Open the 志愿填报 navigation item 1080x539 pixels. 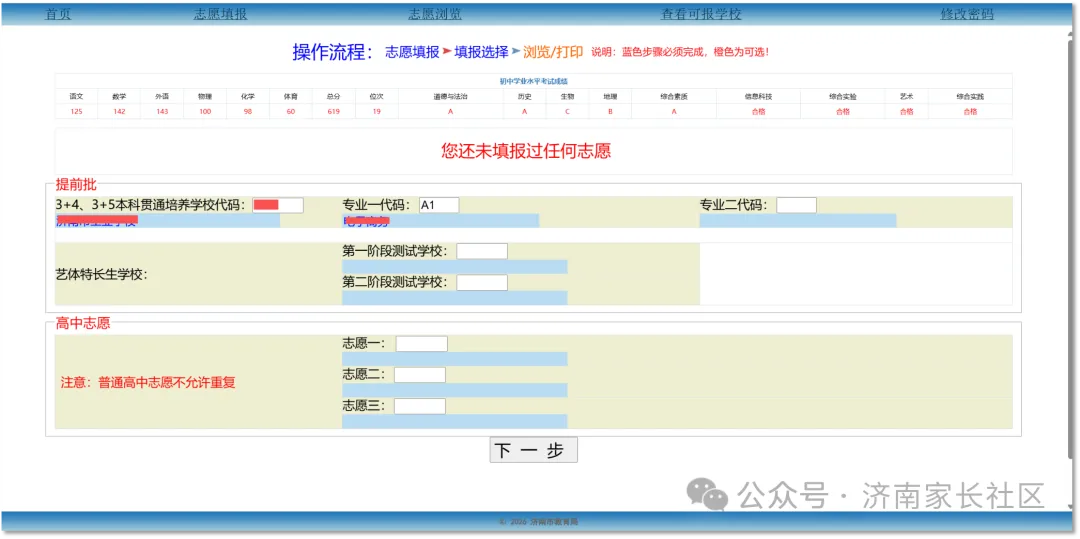coord(220,14)
